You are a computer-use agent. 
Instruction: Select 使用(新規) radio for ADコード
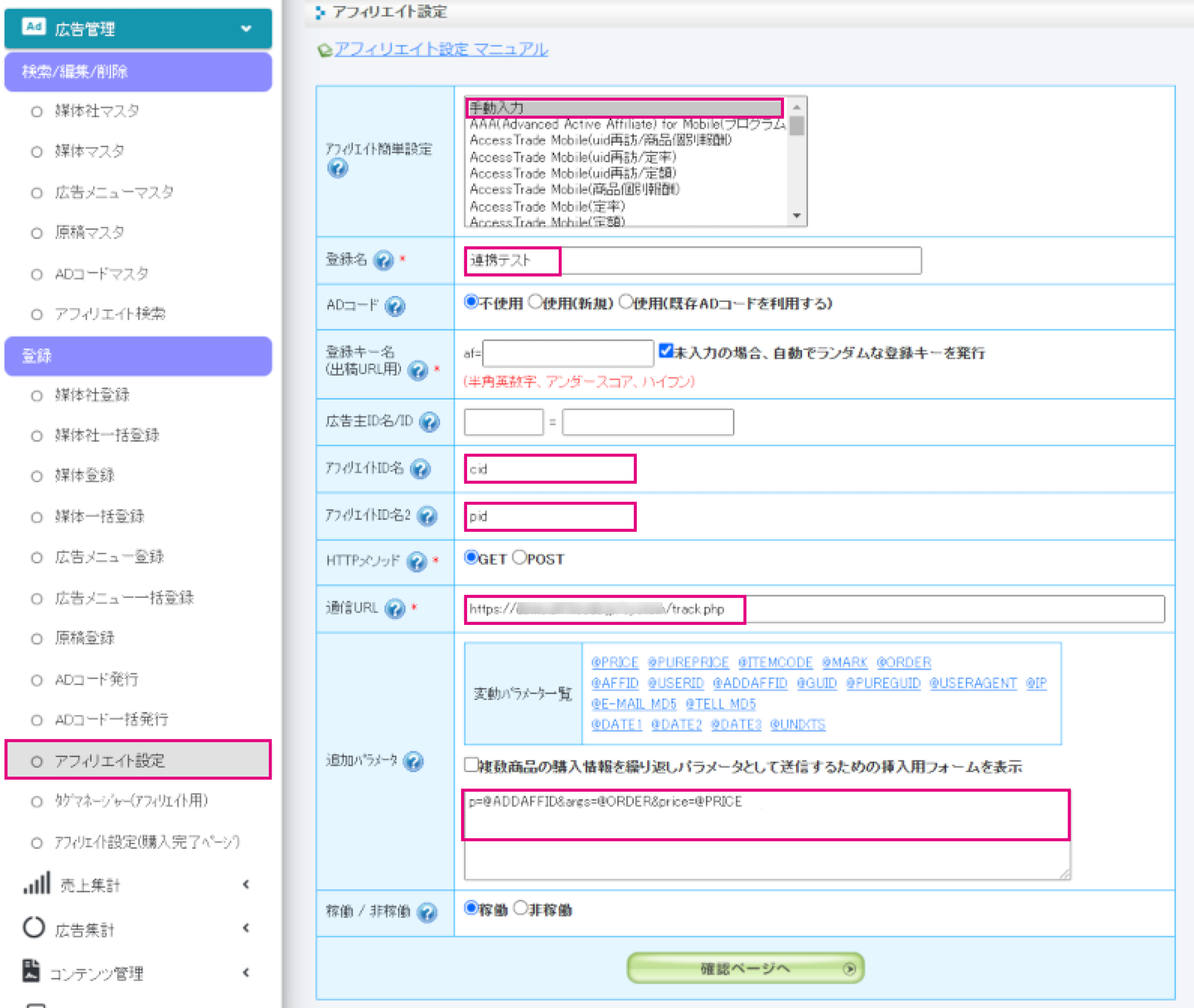535,301
